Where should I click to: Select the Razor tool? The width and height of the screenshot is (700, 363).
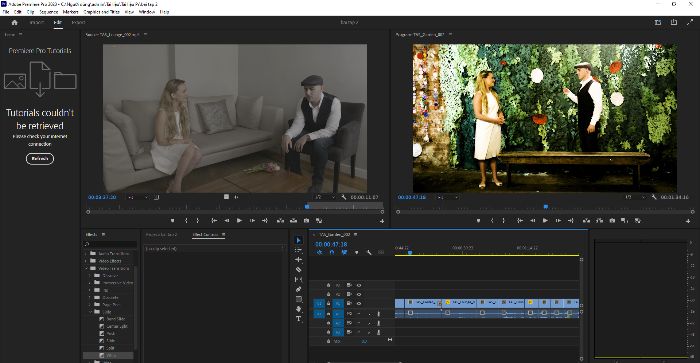pyautogui.click(x=298, y=270)
